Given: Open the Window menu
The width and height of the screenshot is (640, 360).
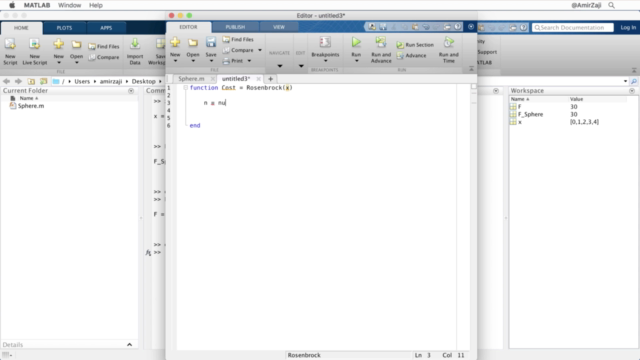Looking at the screenshot, I should click(x=69, y=5).
